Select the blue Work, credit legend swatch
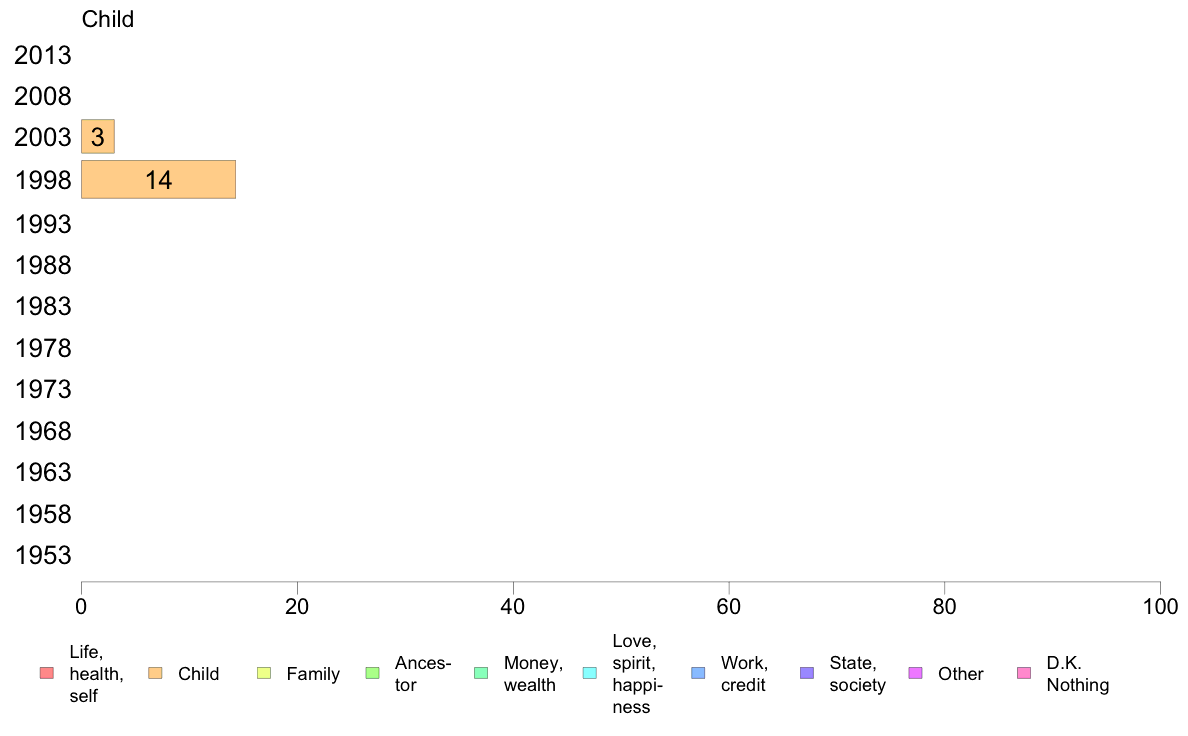 point(699,673)
